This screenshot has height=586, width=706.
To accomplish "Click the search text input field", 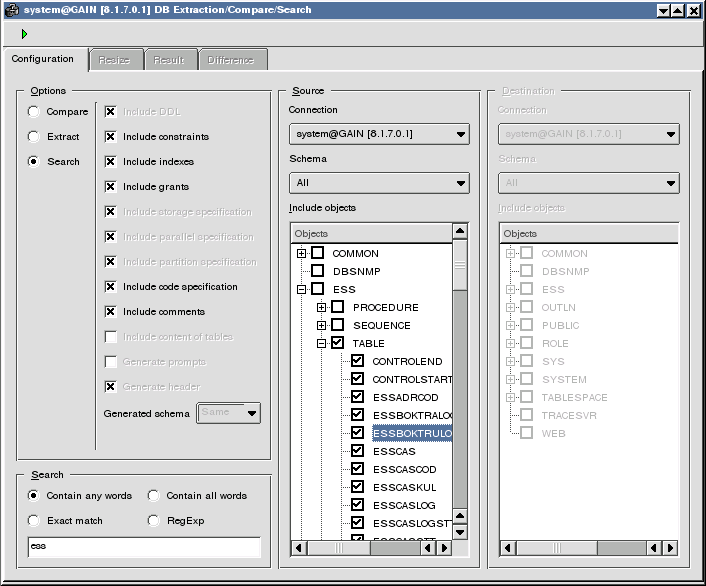I will tap(143, 547).
